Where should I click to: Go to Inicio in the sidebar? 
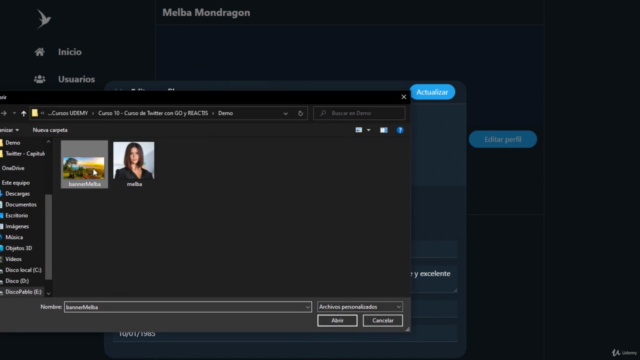tap(69, 52)
